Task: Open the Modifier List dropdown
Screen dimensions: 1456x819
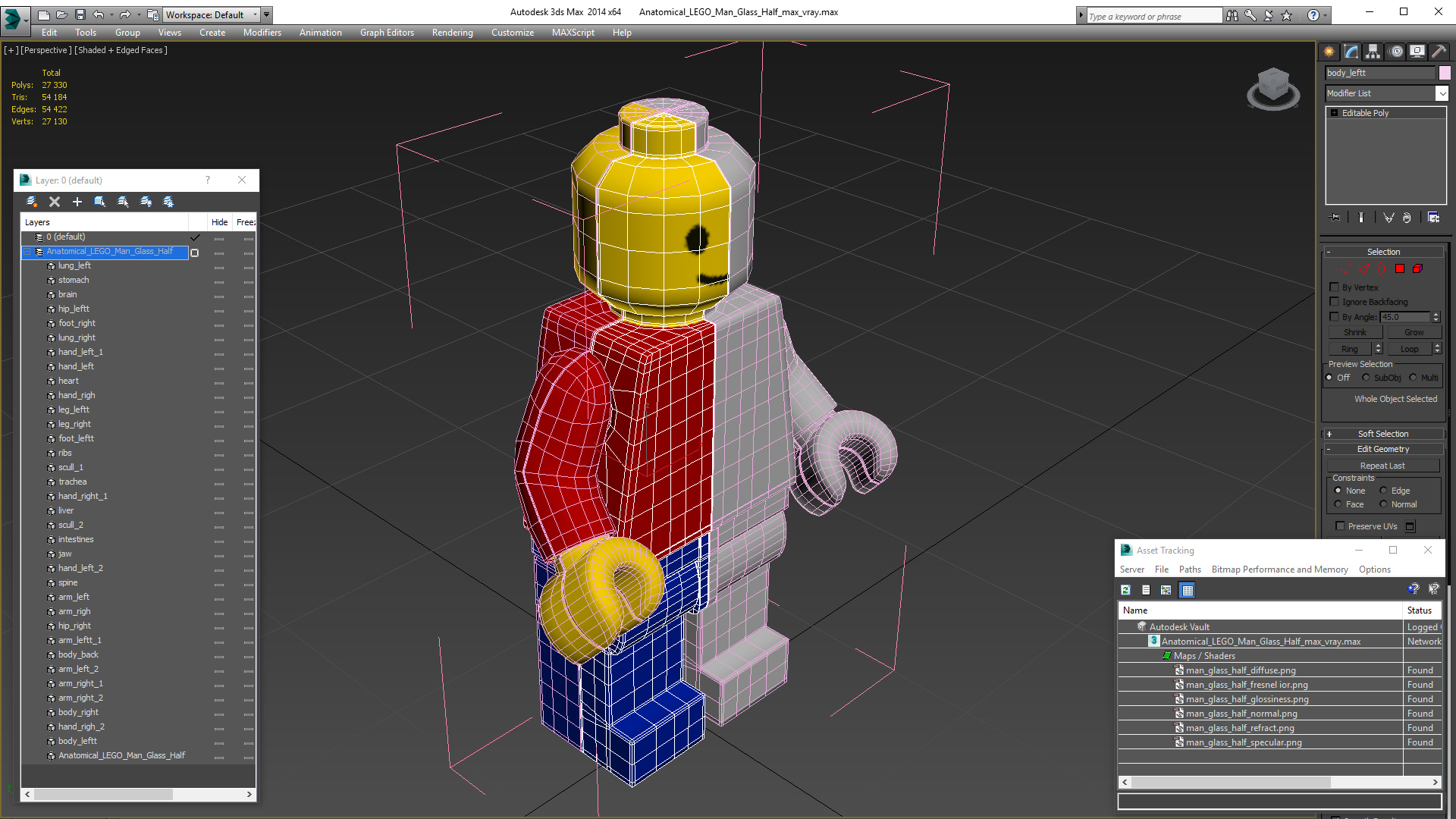Action: coord(1442,93)
